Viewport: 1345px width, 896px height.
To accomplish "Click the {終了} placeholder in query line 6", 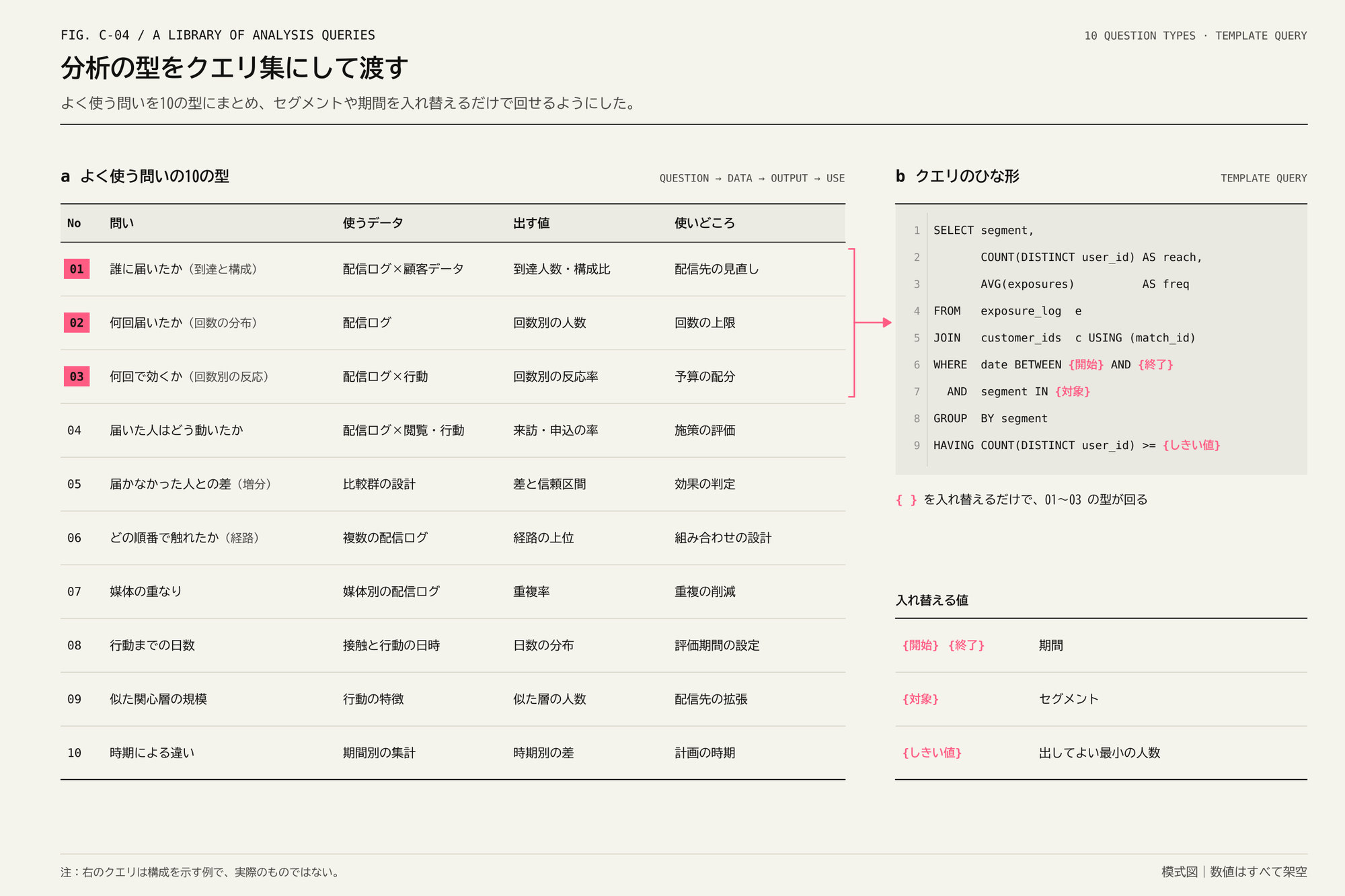I will point(1156,365).
